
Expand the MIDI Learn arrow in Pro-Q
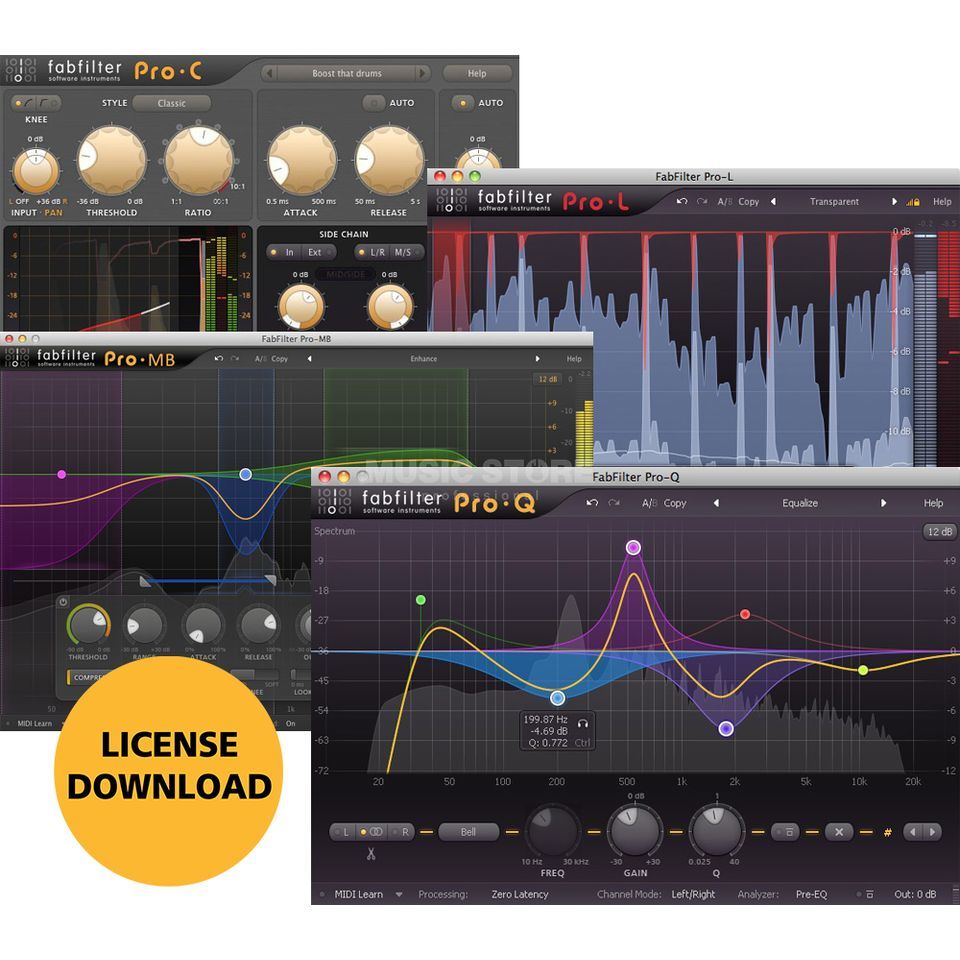tap(399, 894)
